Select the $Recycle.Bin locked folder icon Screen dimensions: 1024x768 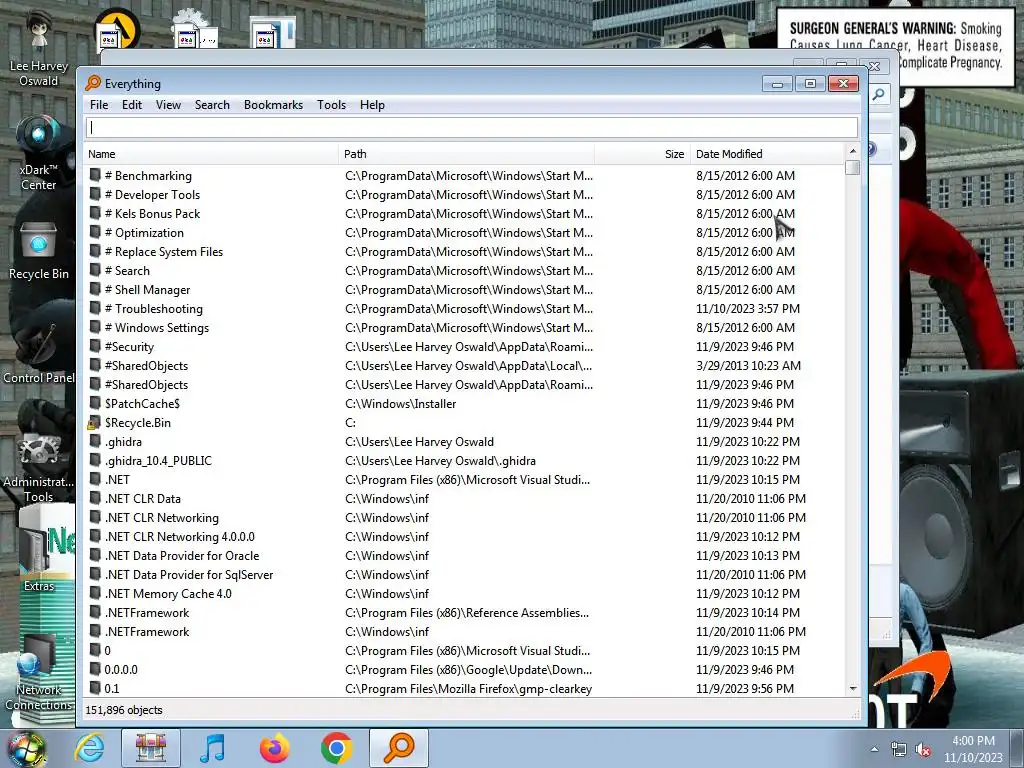(94, 423)
